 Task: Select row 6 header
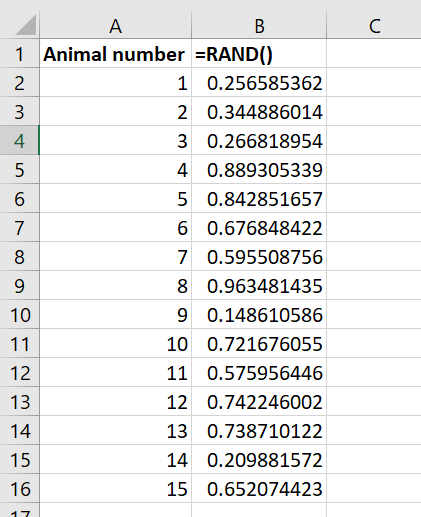19,198
